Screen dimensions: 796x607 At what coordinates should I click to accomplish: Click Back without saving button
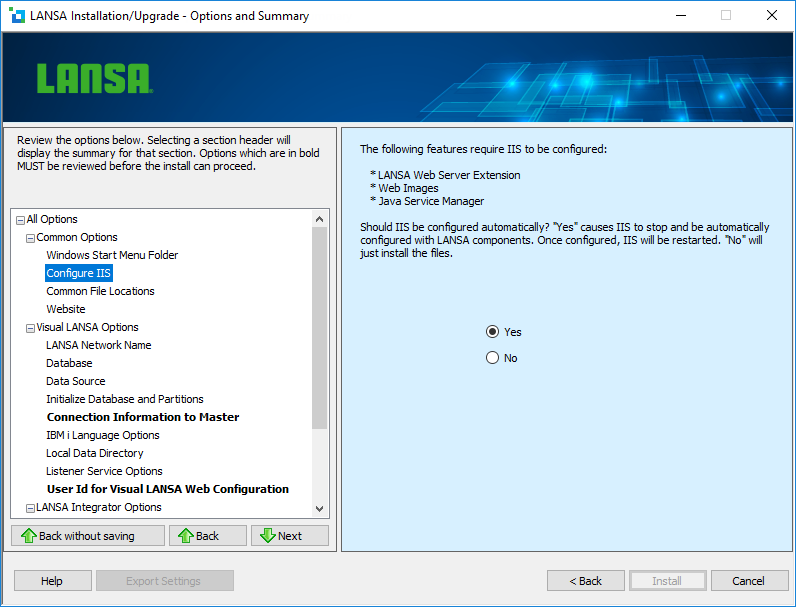pyautogui.click(x=88, y=535)
